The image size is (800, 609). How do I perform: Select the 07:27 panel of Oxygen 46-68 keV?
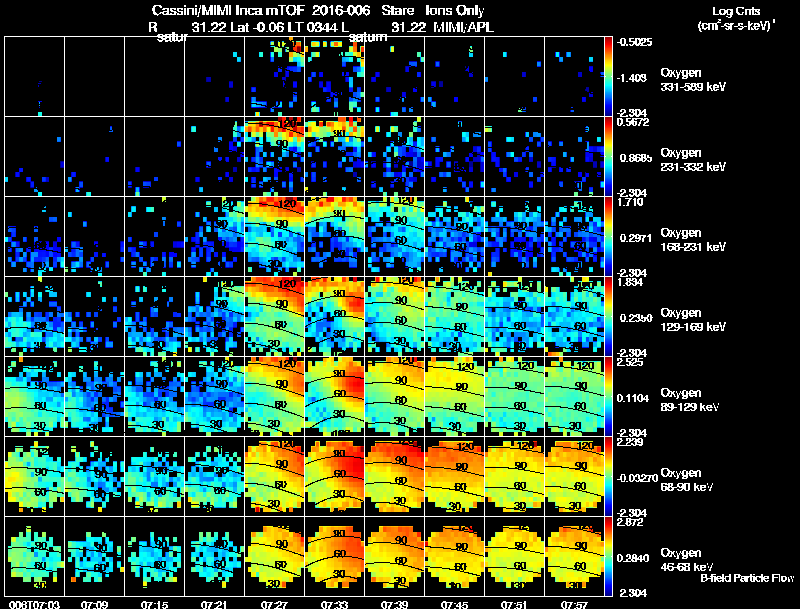click(274, 556)
